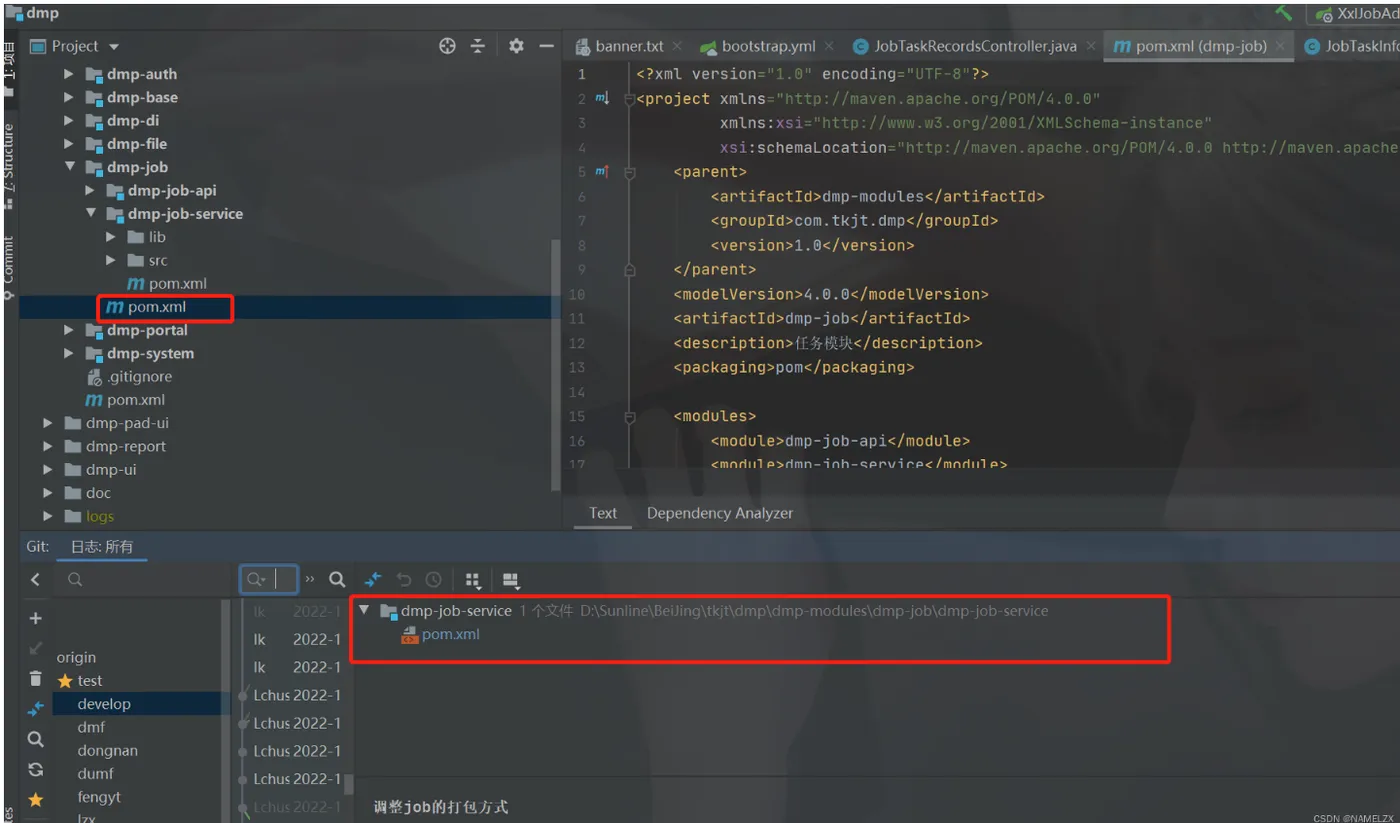The height and width of the screenshot is (823, 1400).
Task: Select the Text tab below editor
Action: point(603,513)
